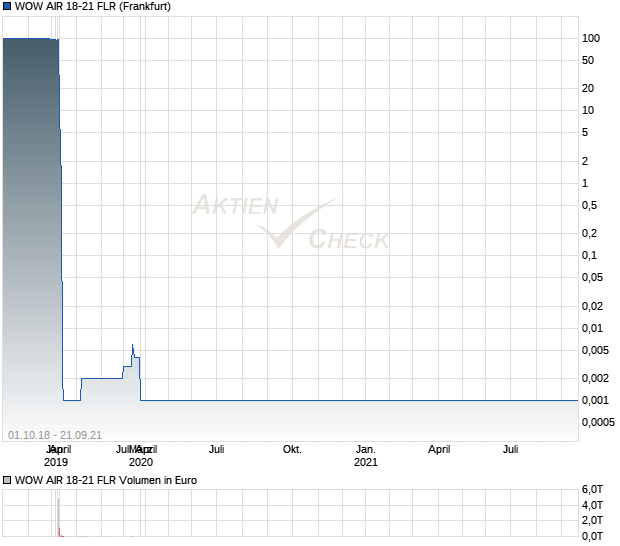Click the year label '2019'
Viewport: 620px width, 546px height.
tap(56, 462)
